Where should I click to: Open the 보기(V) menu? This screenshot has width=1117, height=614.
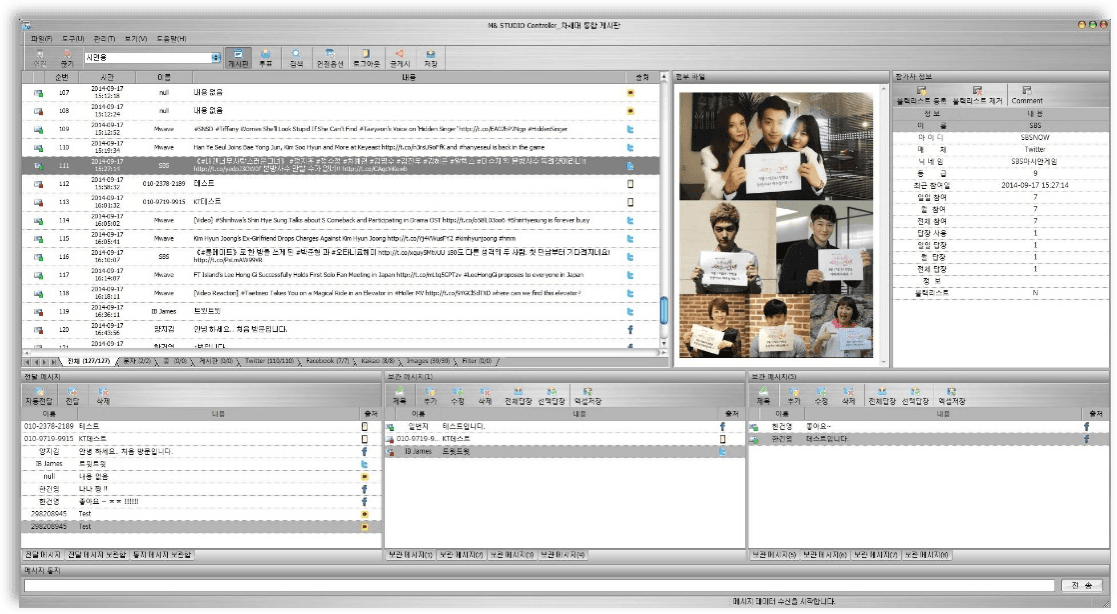(x=136, y=38)
